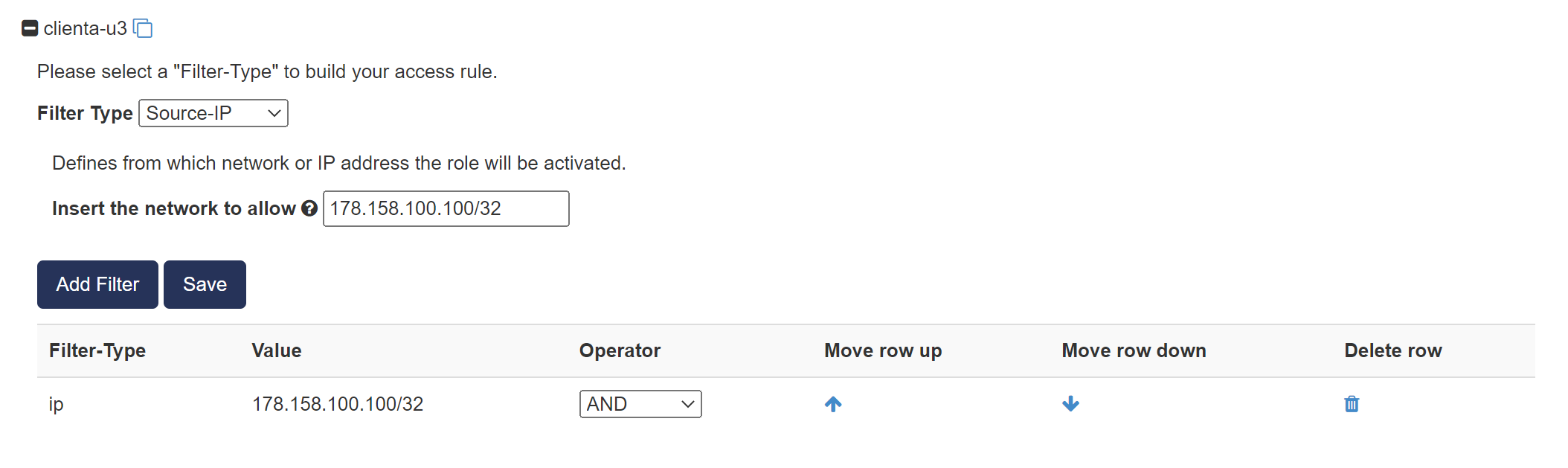Image resolution: width=1568 pixels, height=468 pixels.
Task: Click the ip cell in the filter table
Action: tap(57, 404)
